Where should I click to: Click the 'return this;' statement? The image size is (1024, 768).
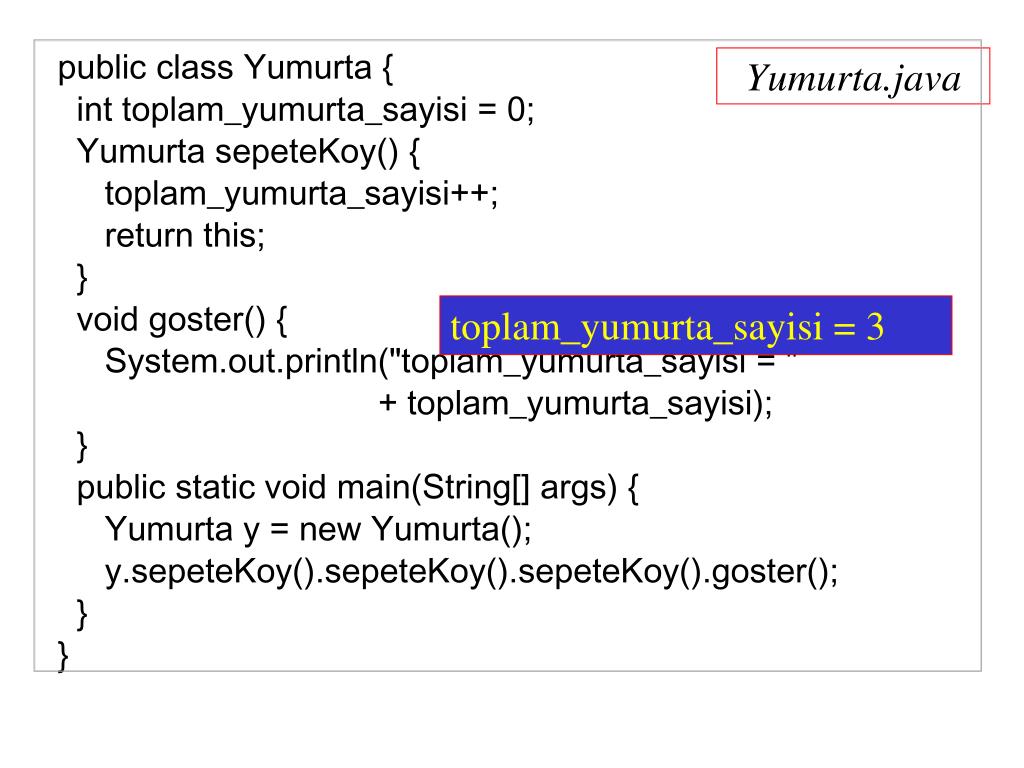pyautogui.click(x=185, y=236)
